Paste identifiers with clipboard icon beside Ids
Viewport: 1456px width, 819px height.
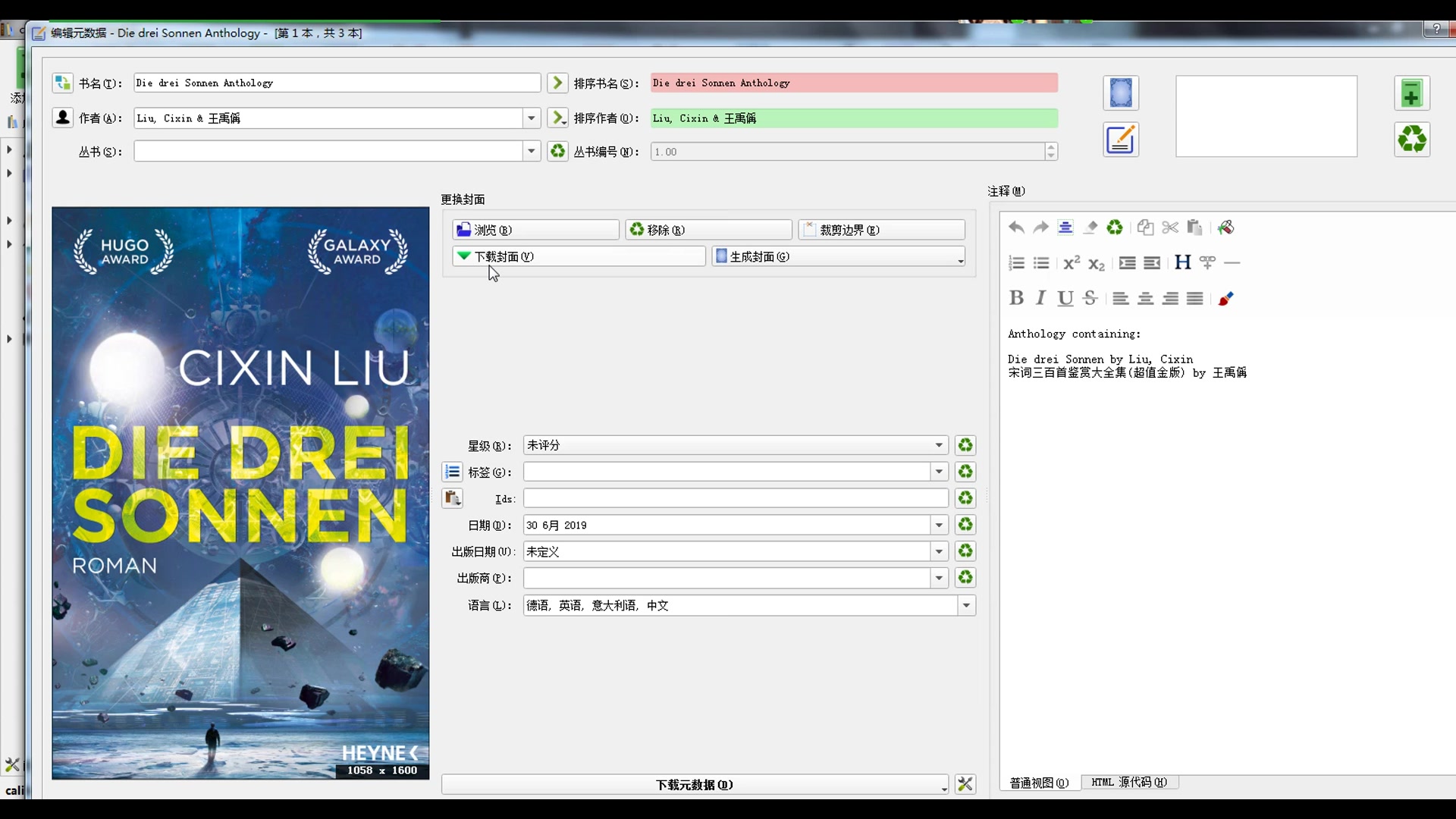coord(452,498)
